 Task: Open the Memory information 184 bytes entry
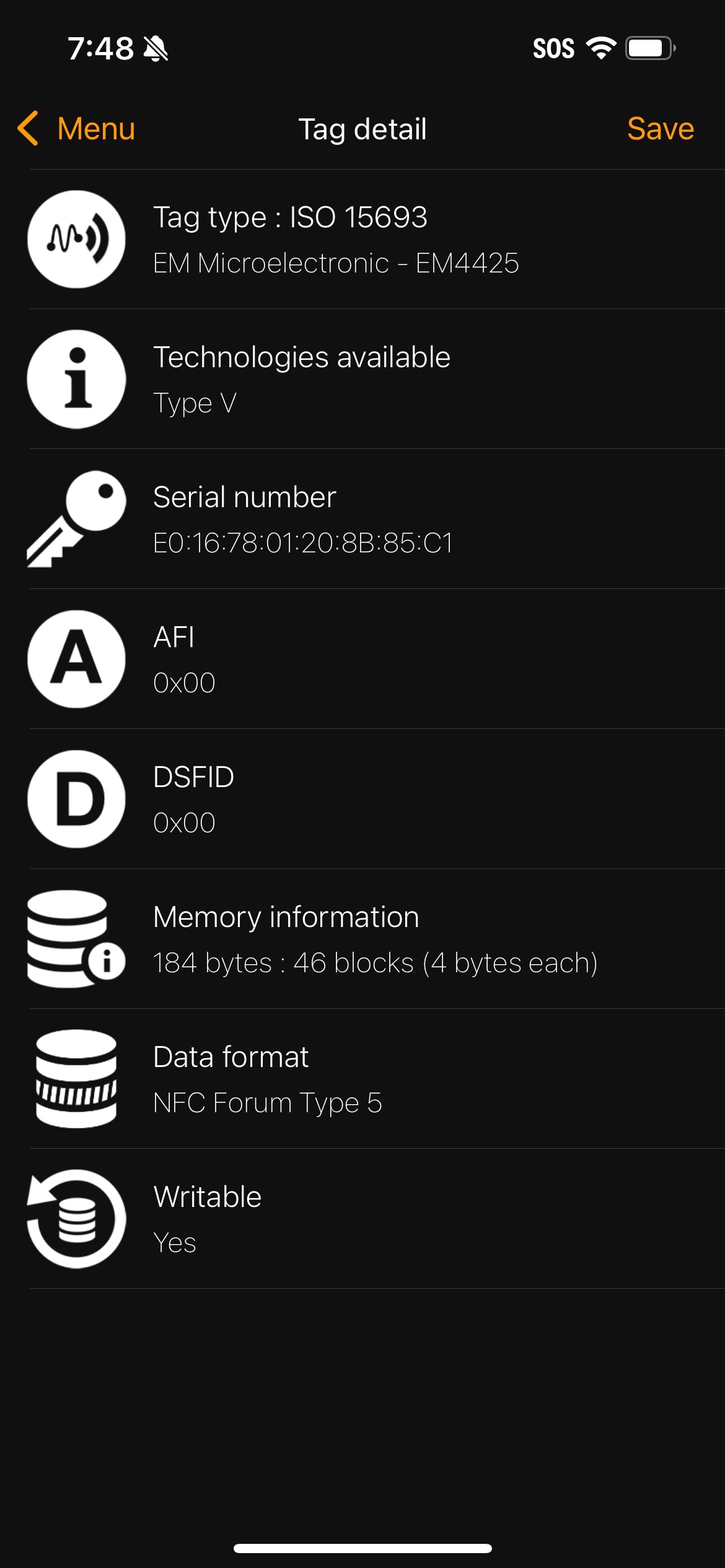click(x=375, y=963)
